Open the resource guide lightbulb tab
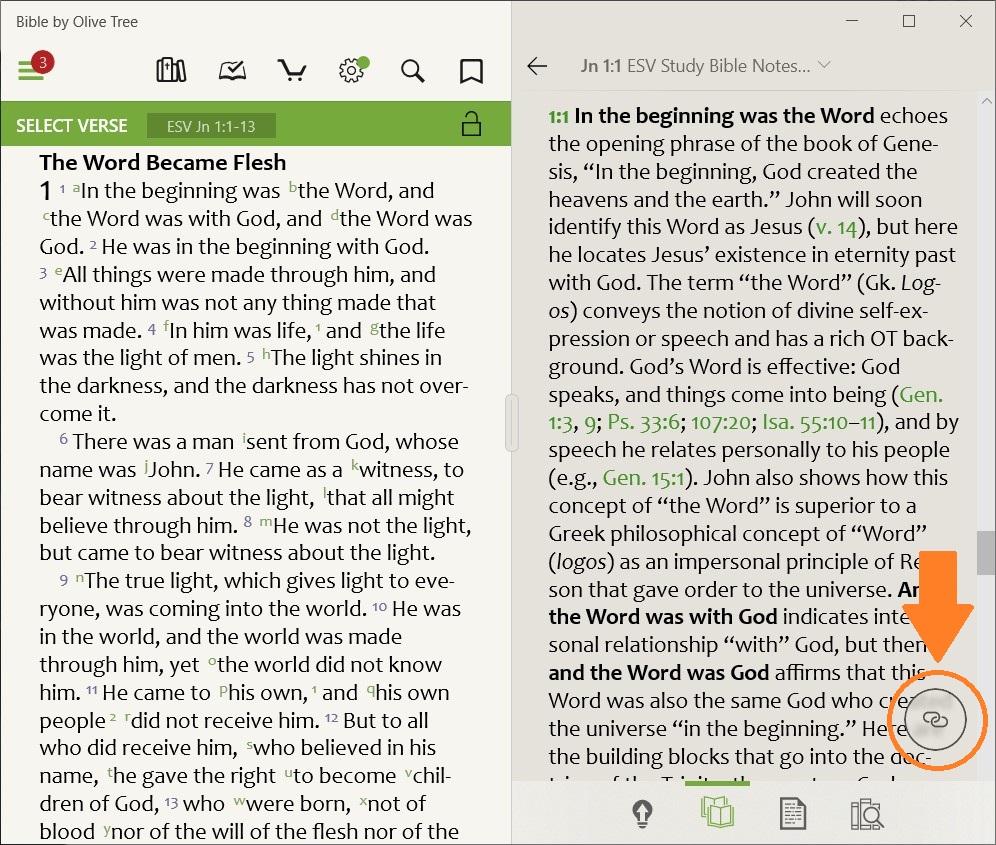 (x=643, y=814)
